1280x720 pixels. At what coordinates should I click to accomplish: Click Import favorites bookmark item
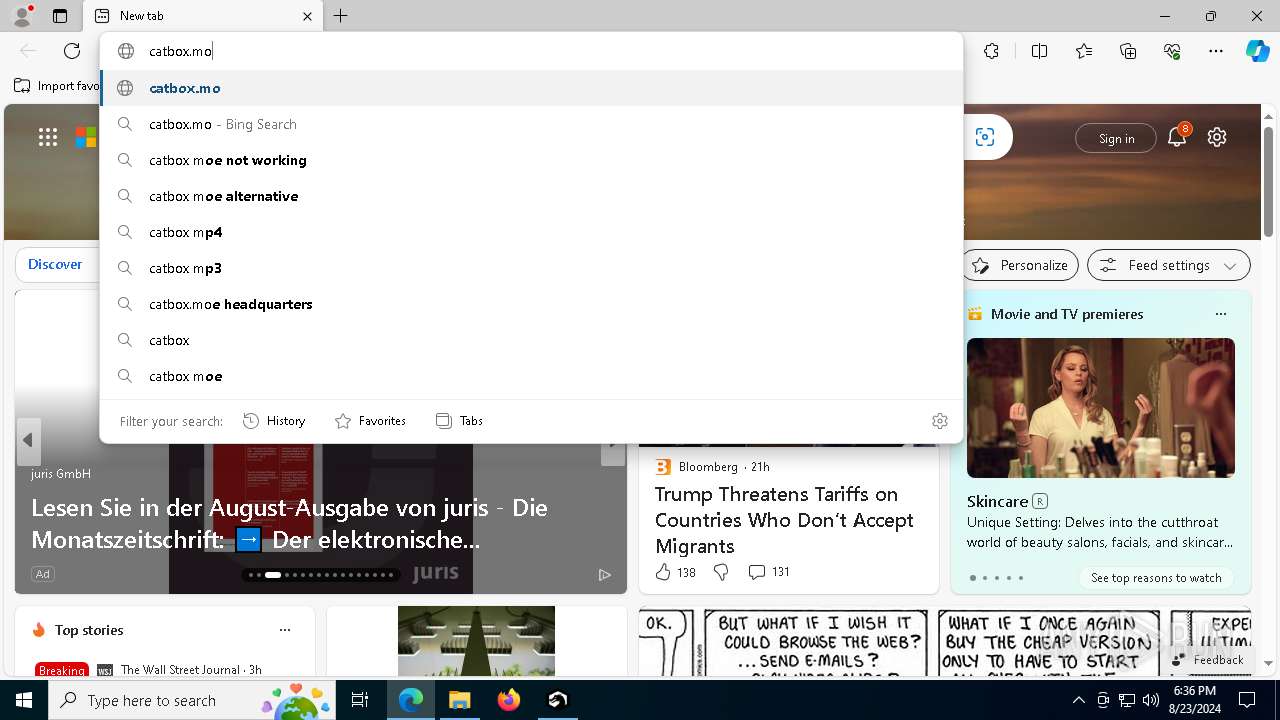tap(58, 86)
